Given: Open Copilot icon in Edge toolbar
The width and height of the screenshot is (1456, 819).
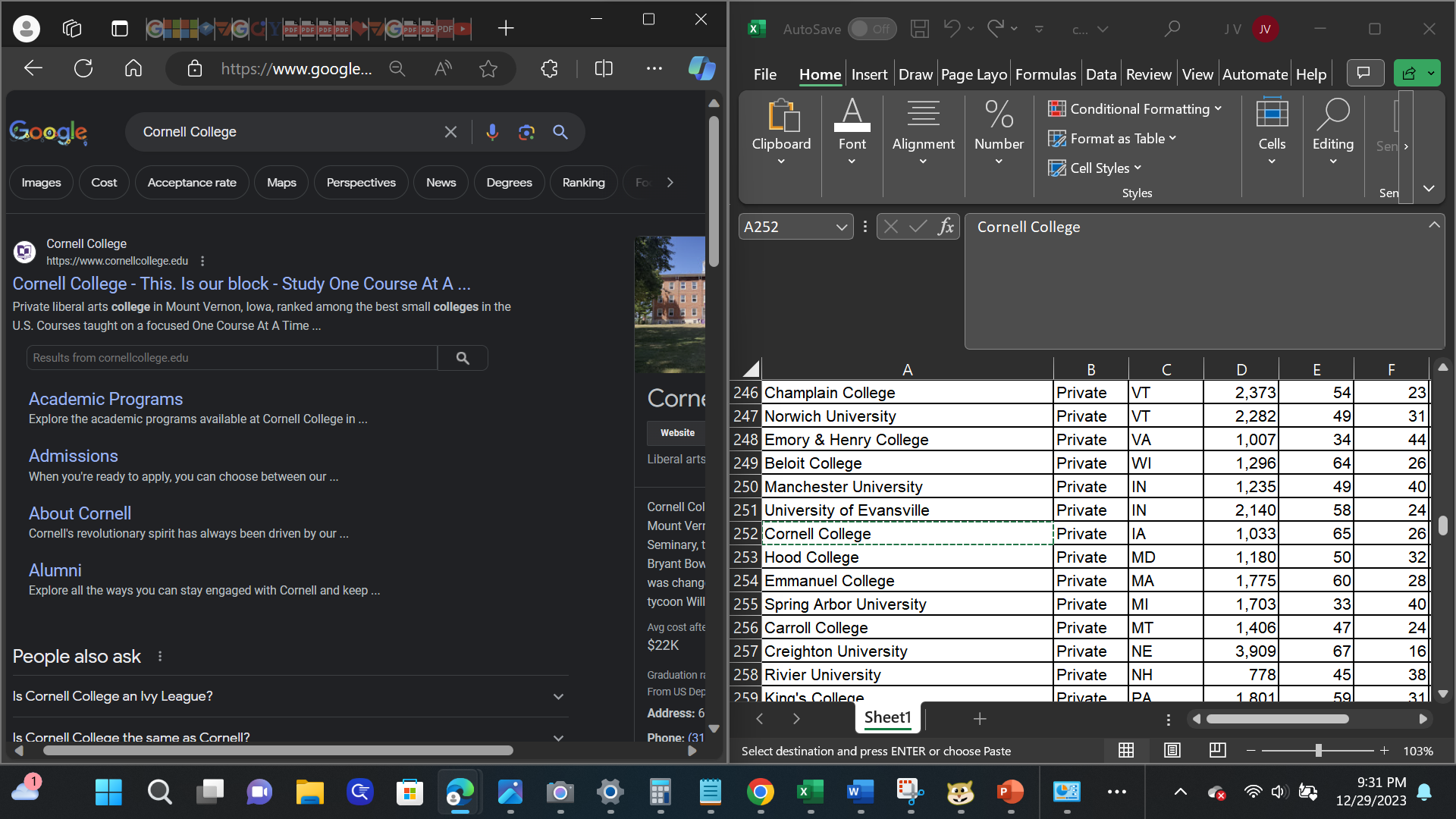Looking at the screenshot, I should (x=701, y=69).
